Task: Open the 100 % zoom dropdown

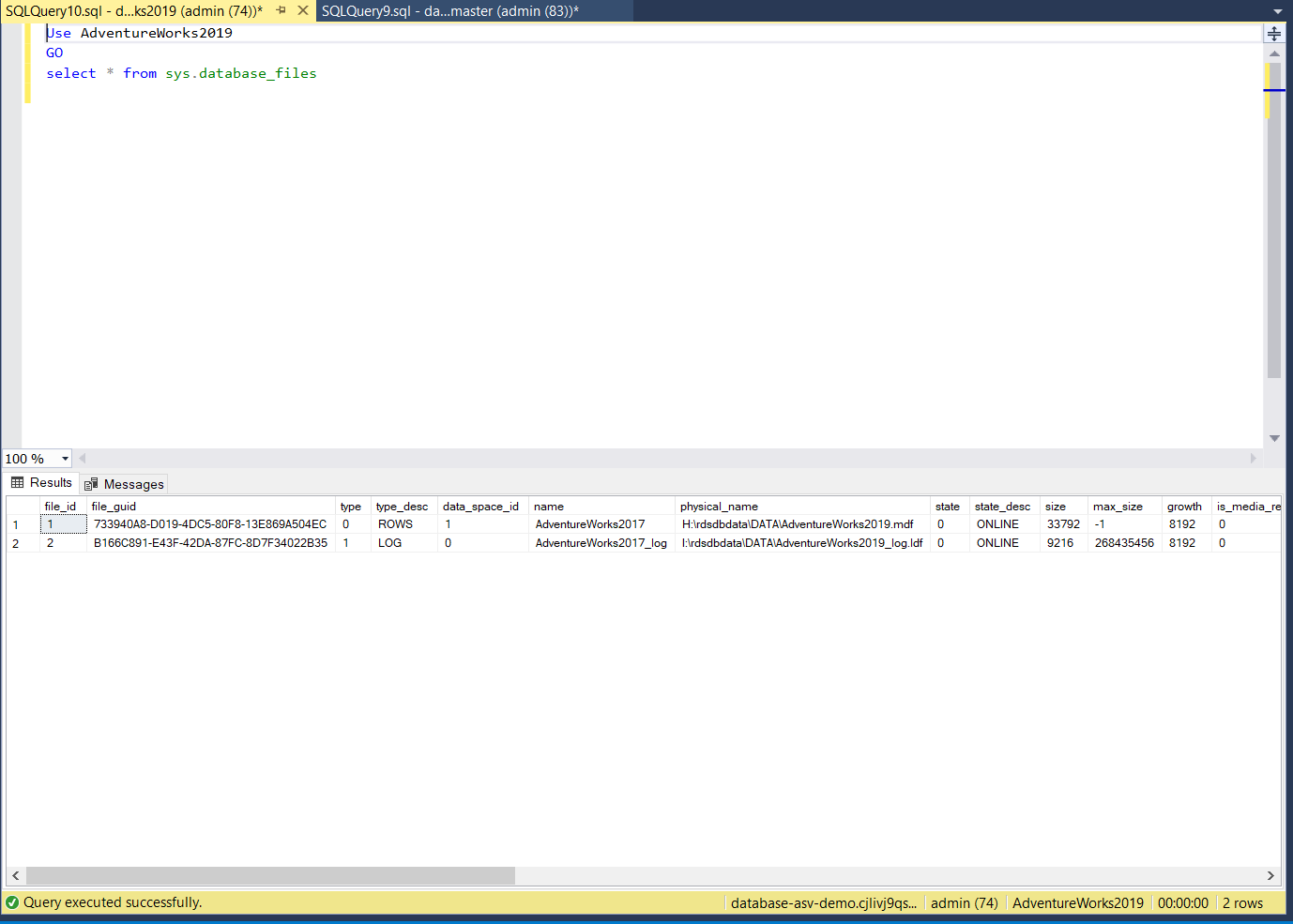Action: pyautogui.click(x=65, y=459)
